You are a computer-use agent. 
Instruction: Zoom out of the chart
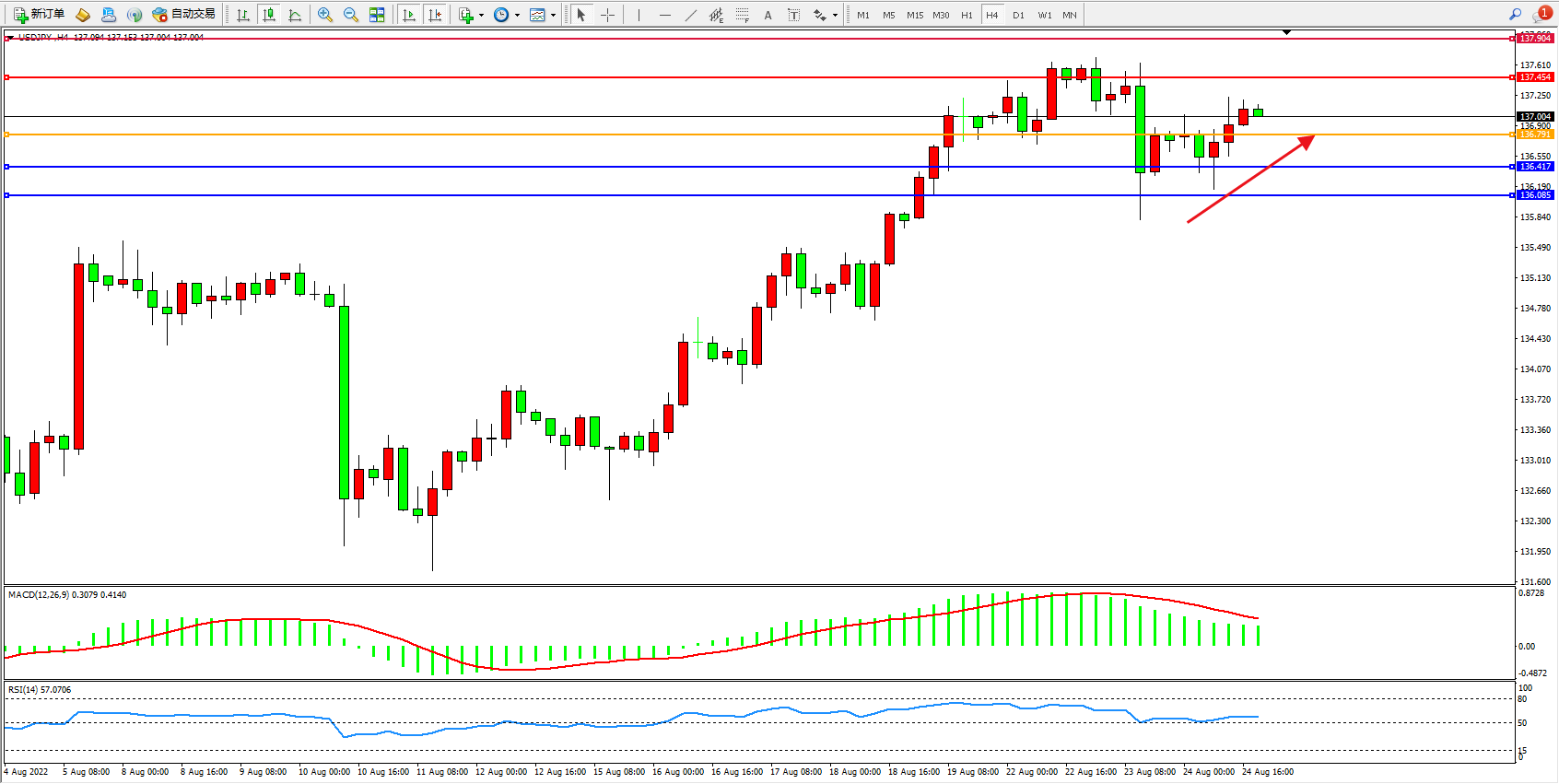pos(351,15)
